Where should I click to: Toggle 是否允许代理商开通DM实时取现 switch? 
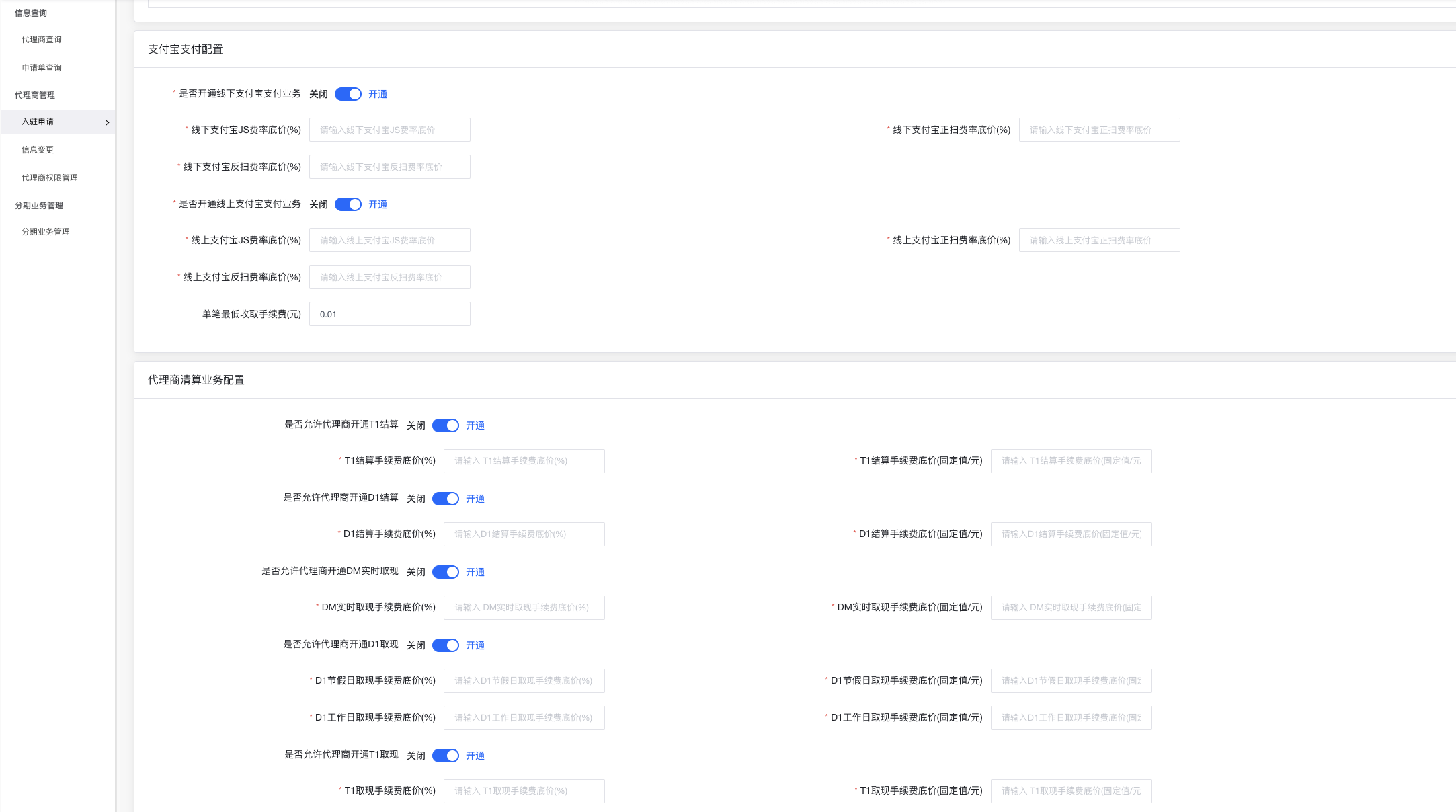point(446,572)
